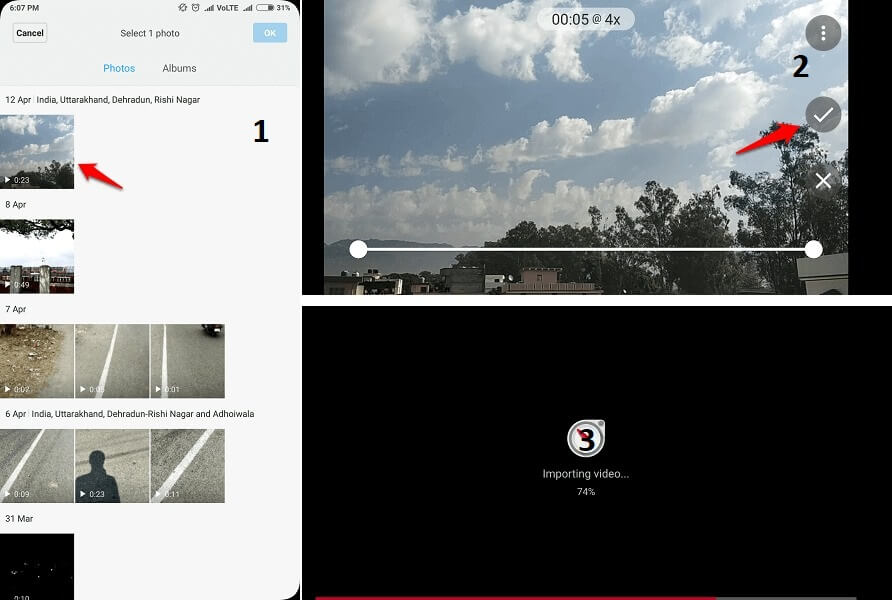Tap the auto-rotate status bar icon
This screenshot has width=892, height=600.
click(x=183, y=8)
